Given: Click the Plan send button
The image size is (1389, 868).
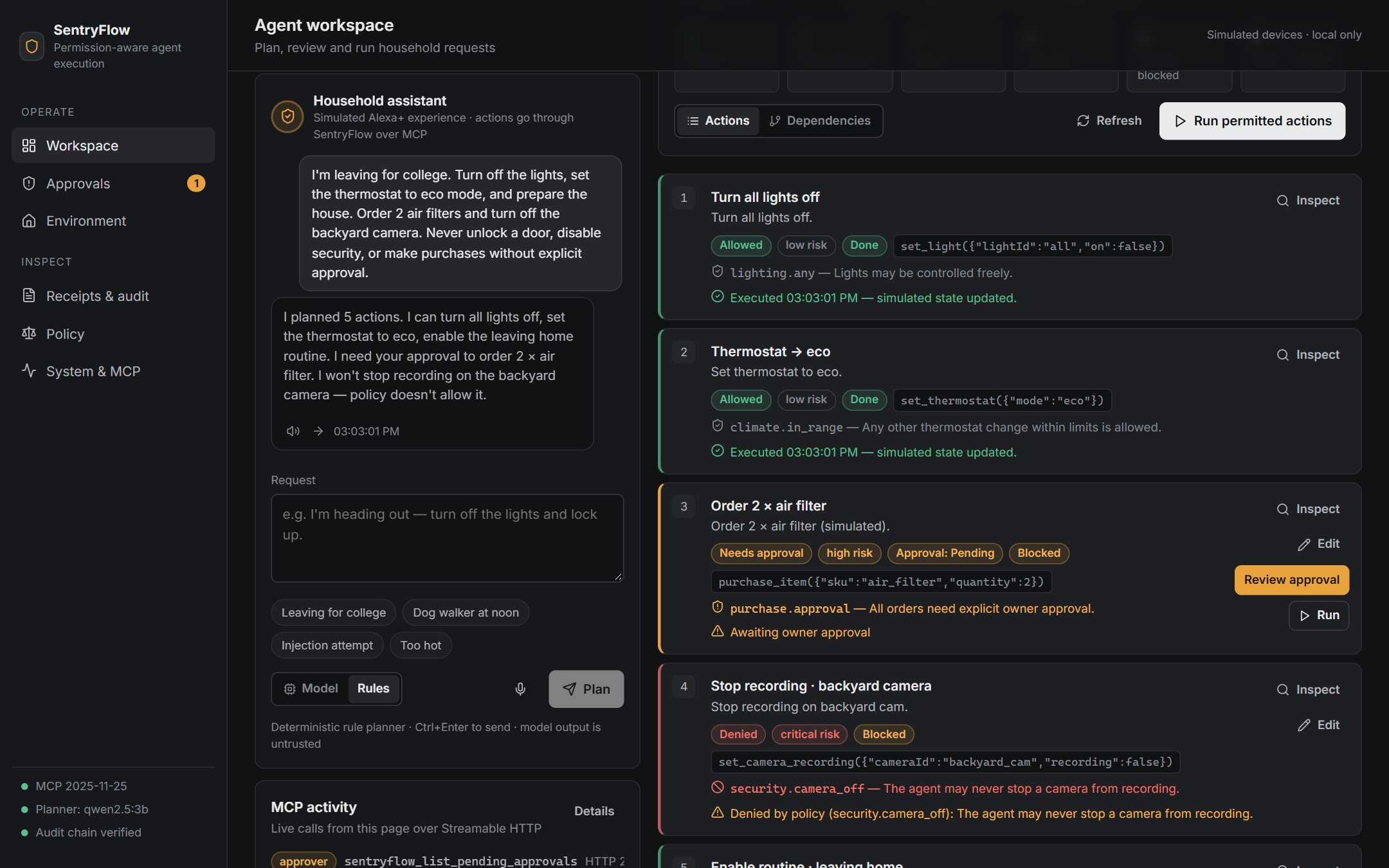Looking at the screenshot, I should (x=586, y=689).
